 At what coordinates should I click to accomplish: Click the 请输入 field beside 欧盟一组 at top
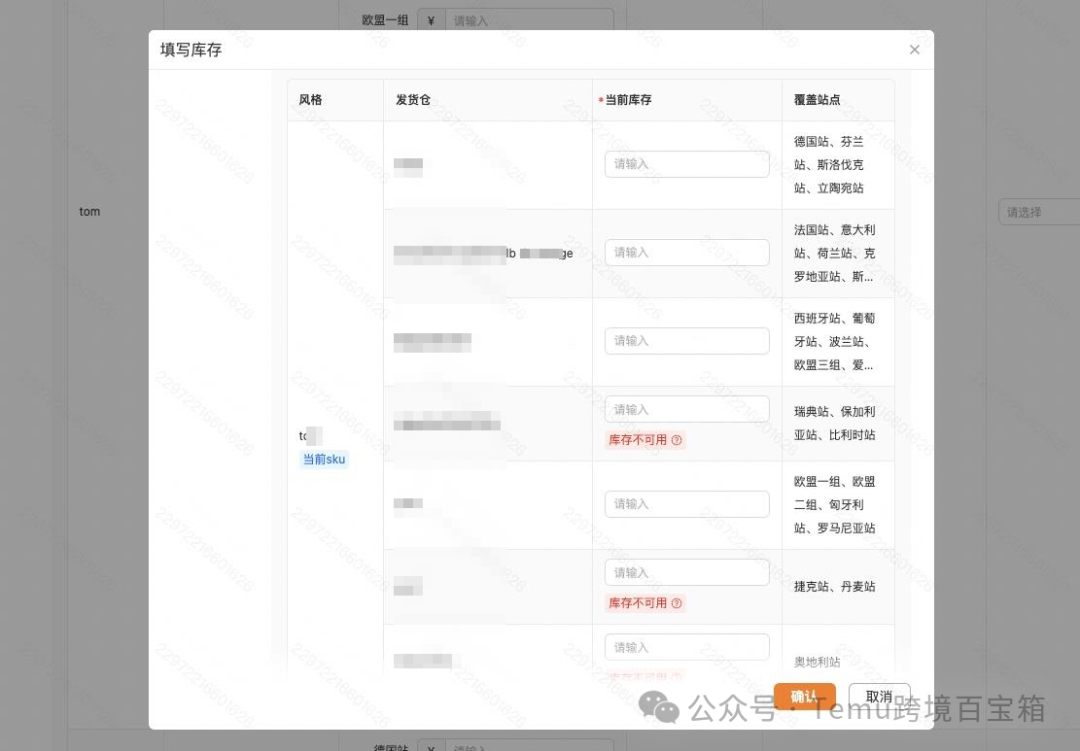530,19
